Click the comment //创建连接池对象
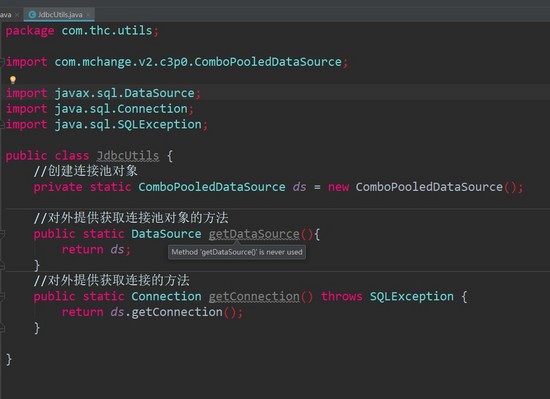The width and height of the screenshot is (550, 399). point(85,171)
